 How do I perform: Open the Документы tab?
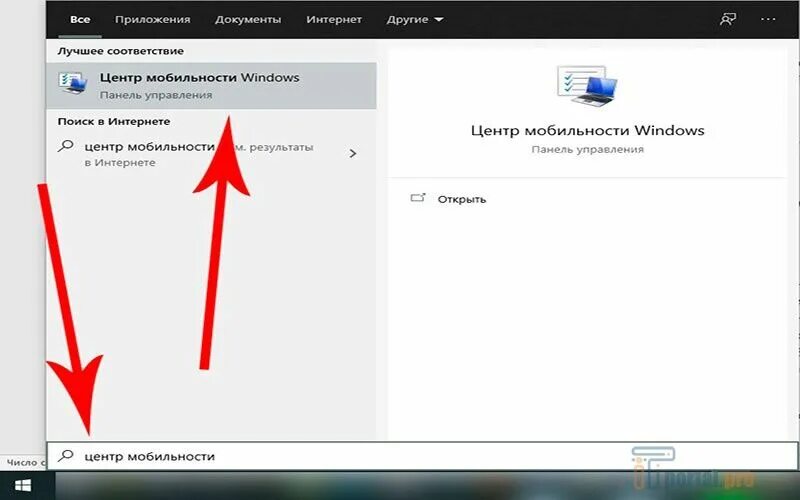coord(248,19)
